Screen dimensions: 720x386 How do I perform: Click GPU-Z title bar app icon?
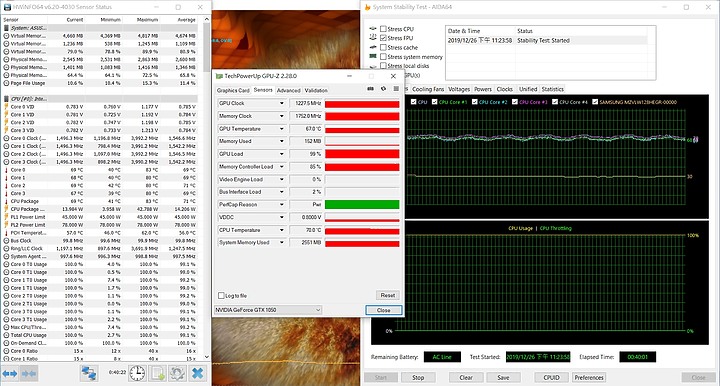point(219,76)
